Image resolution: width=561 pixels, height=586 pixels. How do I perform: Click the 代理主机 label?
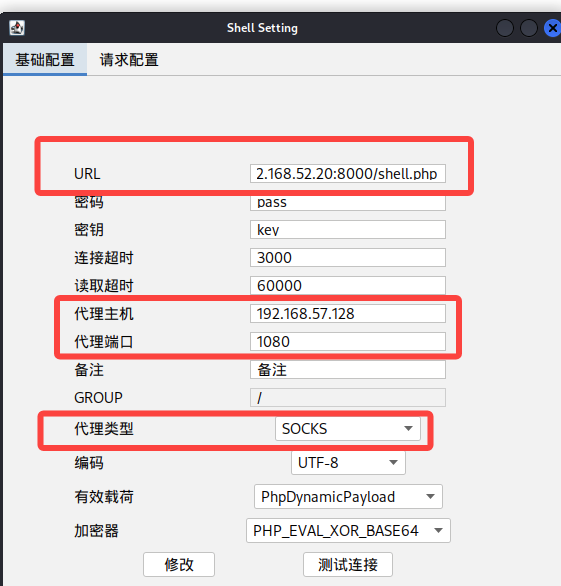coord(104,314)
